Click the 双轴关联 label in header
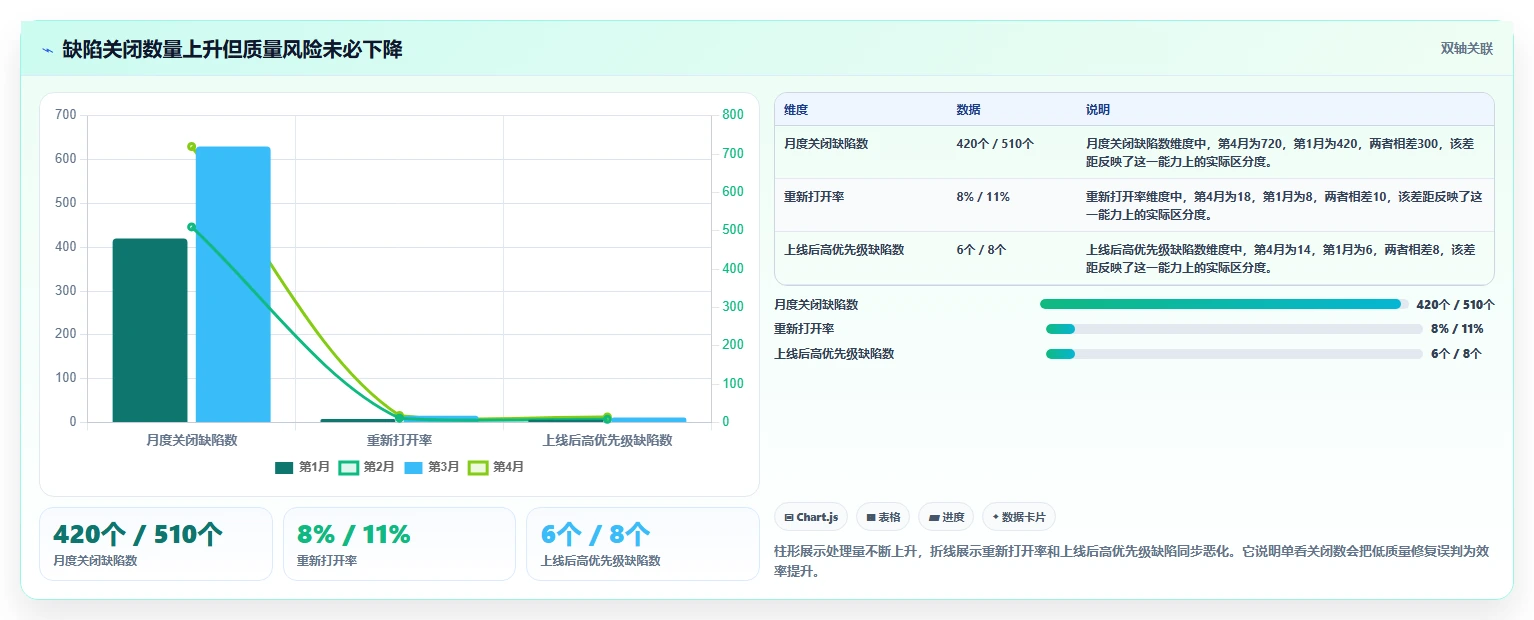1534x620 pixels. 1467,49
